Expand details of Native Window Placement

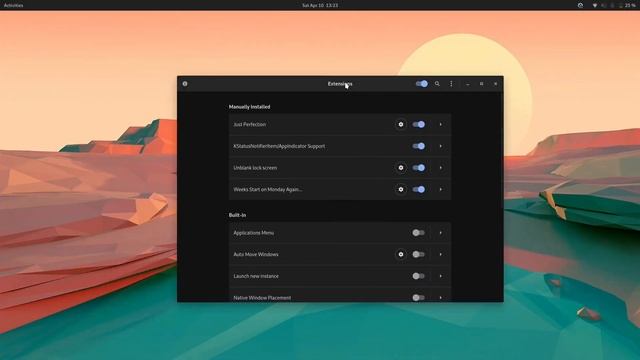tap(440, 298)
